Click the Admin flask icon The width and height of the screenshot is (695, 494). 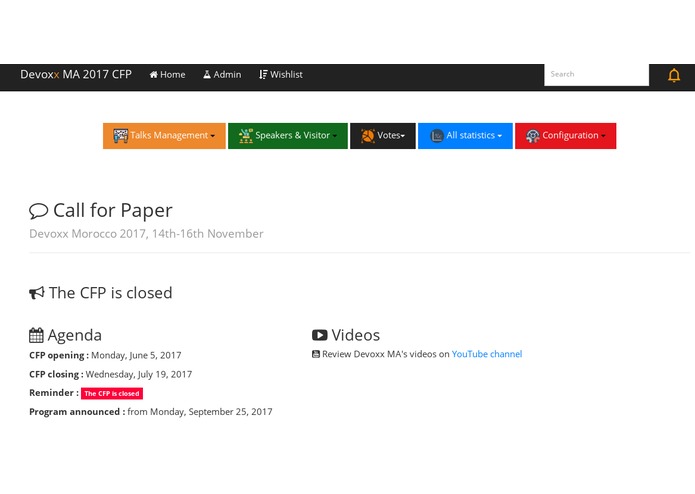[x=207, y=74]
